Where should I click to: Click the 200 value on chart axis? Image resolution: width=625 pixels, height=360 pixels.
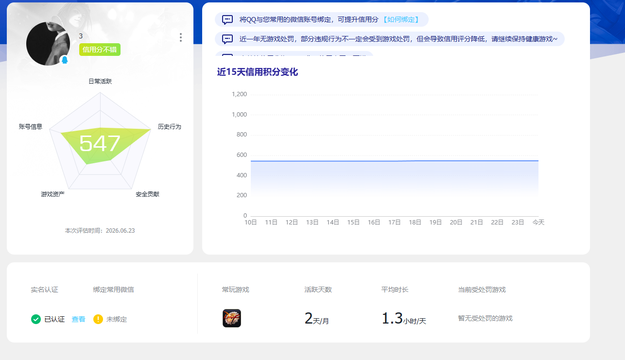tap(242, 195)
